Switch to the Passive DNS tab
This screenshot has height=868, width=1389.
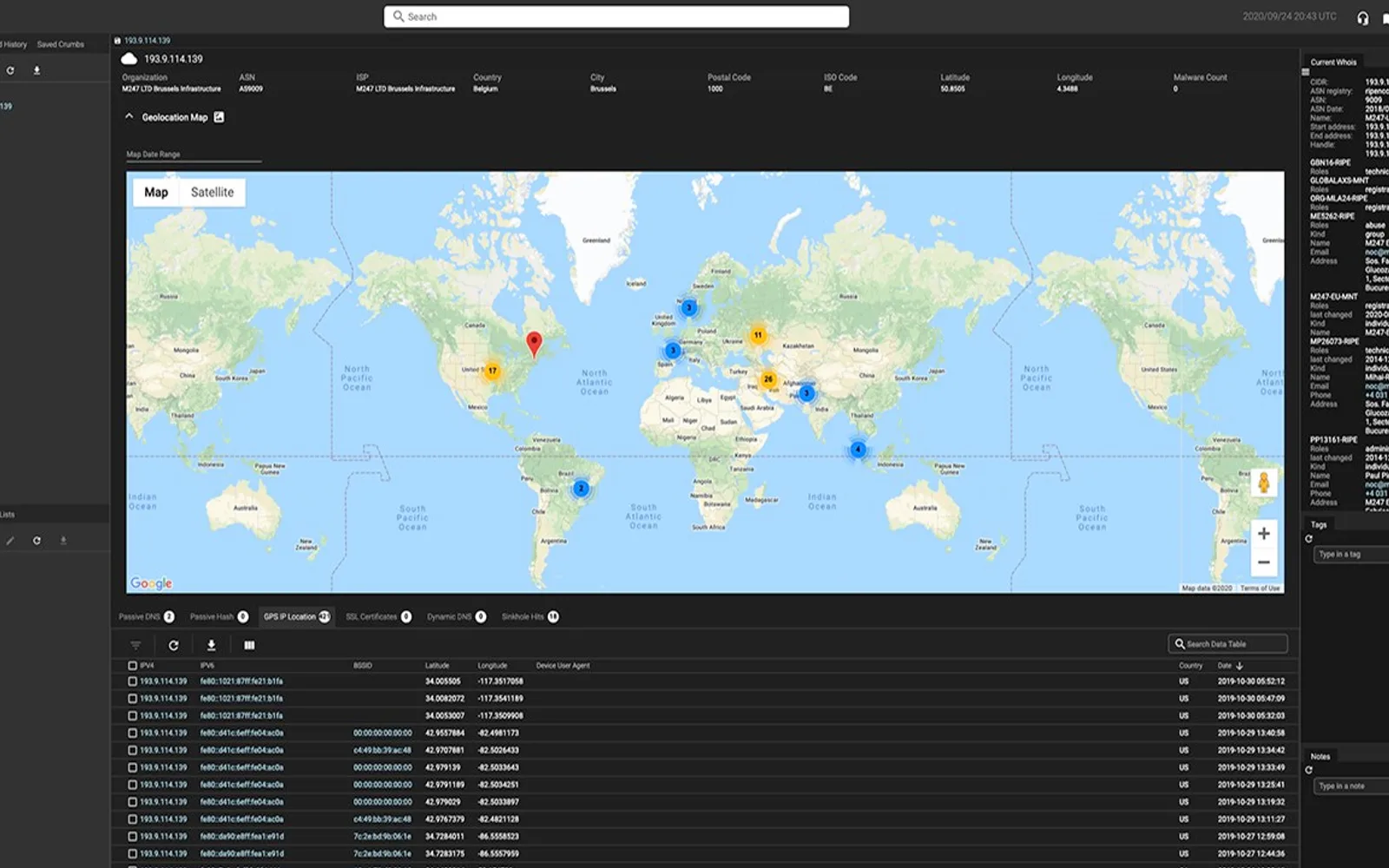(147, 617)
